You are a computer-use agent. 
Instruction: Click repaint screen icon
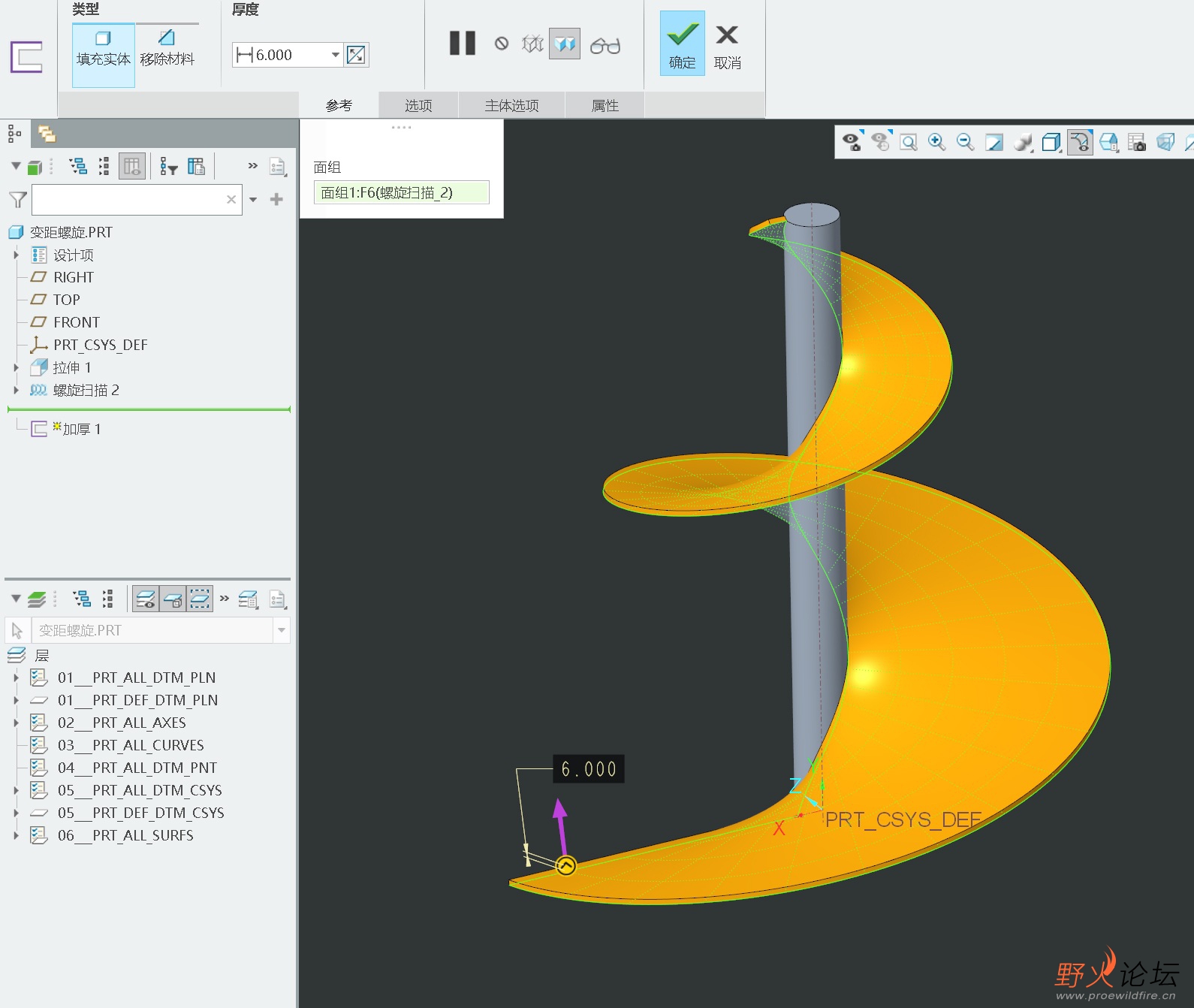pos(994,141)
